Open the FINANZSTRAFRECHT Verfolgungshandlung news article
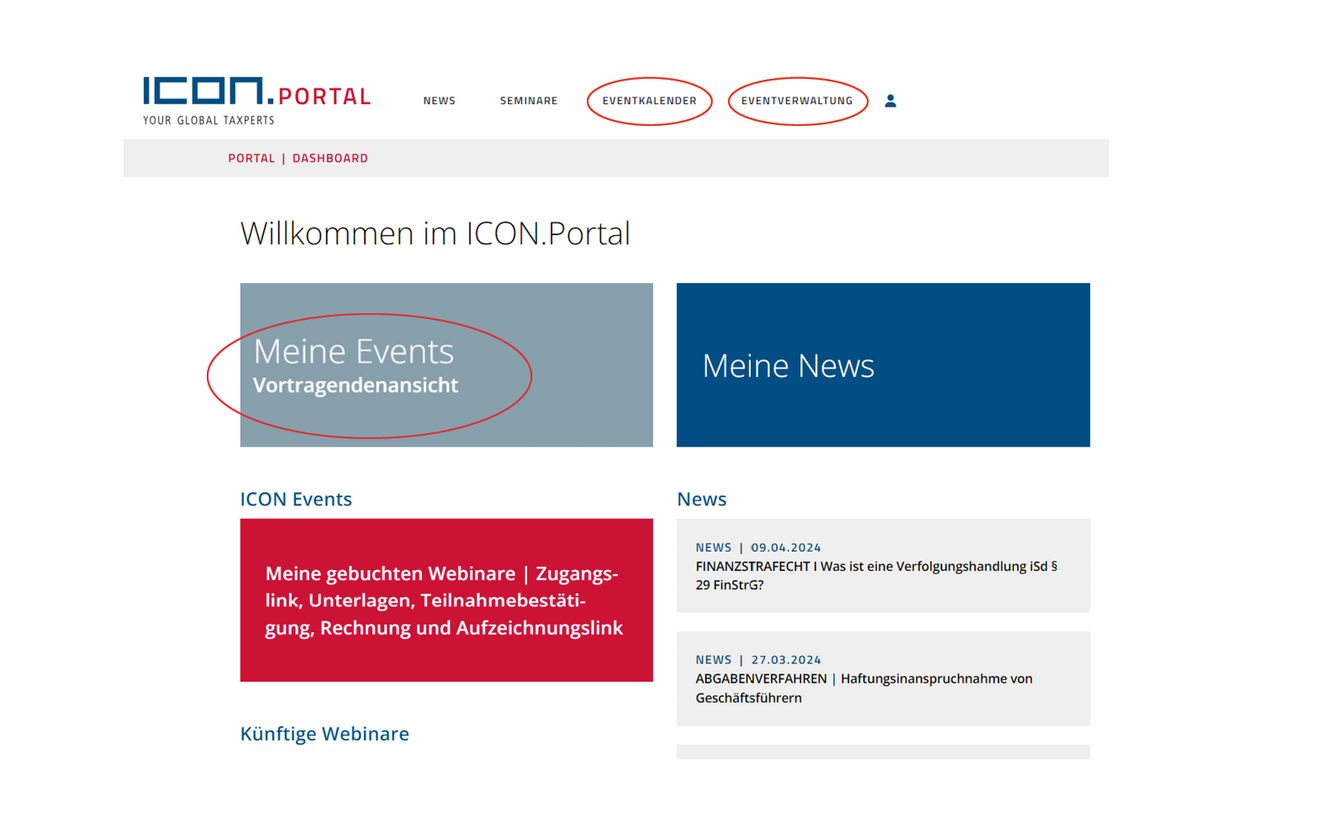1340x822 pixels. point(883,565)
